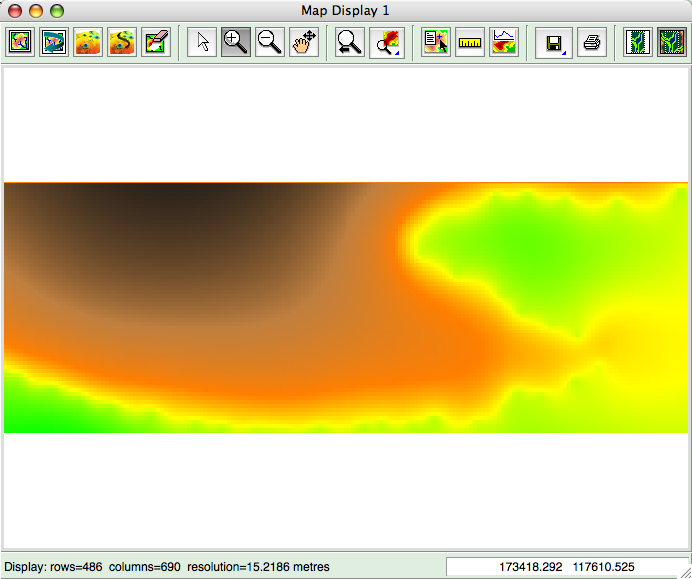The width and height of the screenshot is (692, 579).
Task: Click the Display map icon
Action: (x=20, y=42)
